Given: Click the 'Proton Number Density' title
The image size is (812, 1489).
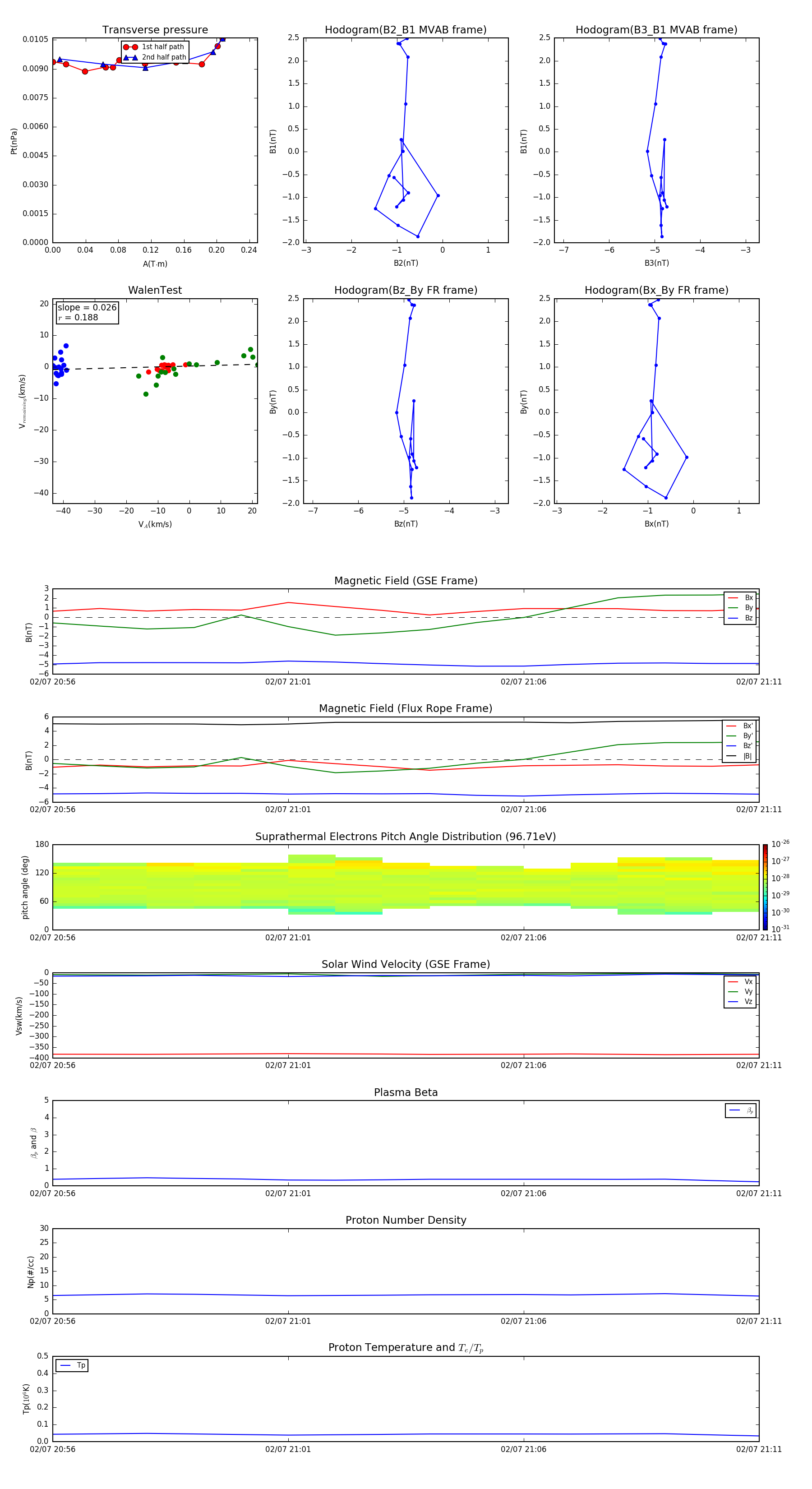Looking at the screenshot, I should [406, 1220].
